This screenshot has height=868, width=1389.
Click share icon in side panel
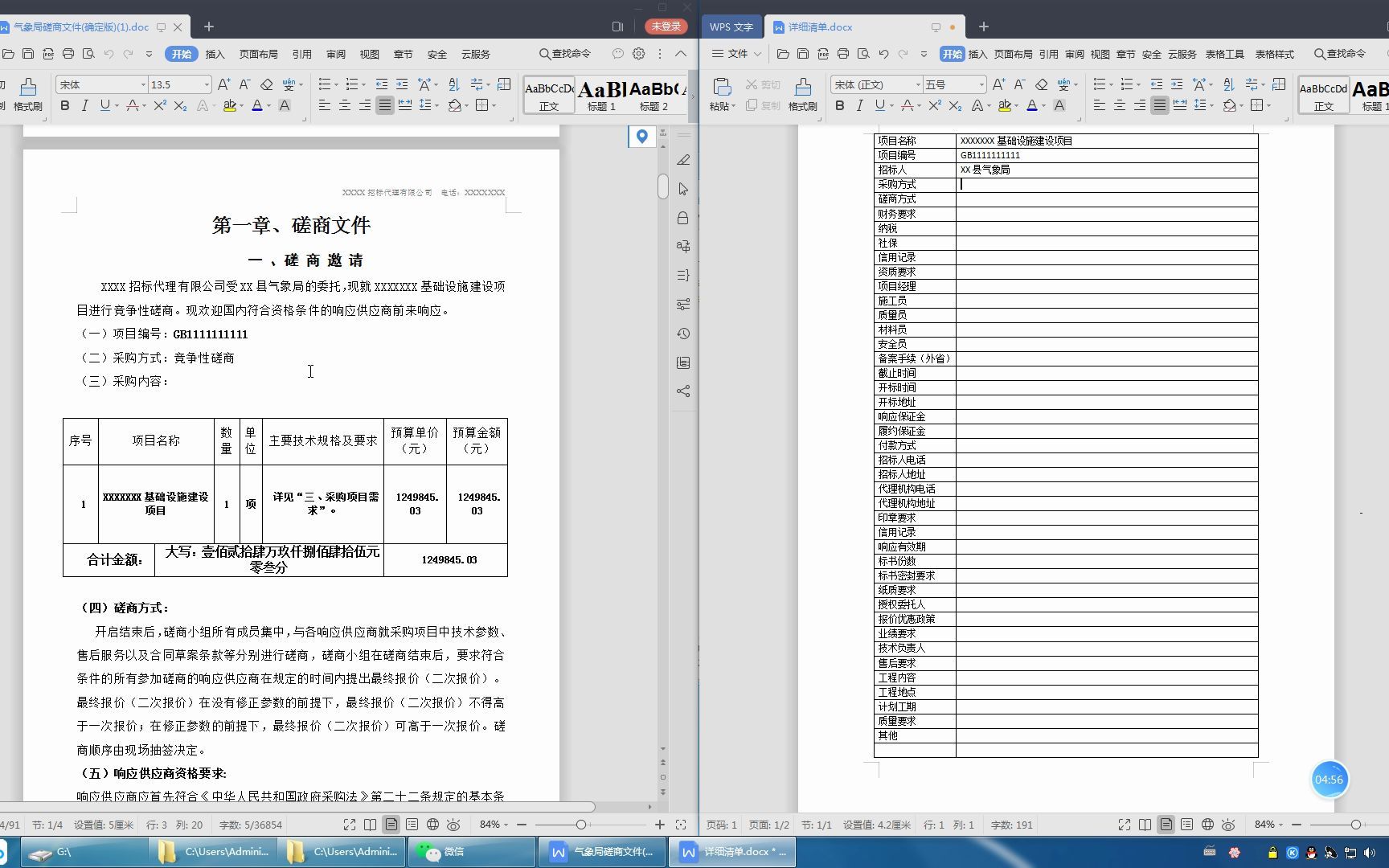point(683,391)
